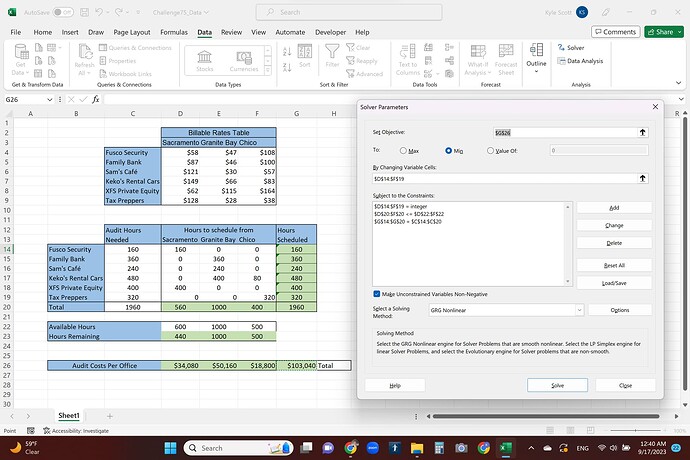690x460 pixels.
Task: Click the range selector arrow for Changing Variable Cells
Action: [x=642, y=178]
